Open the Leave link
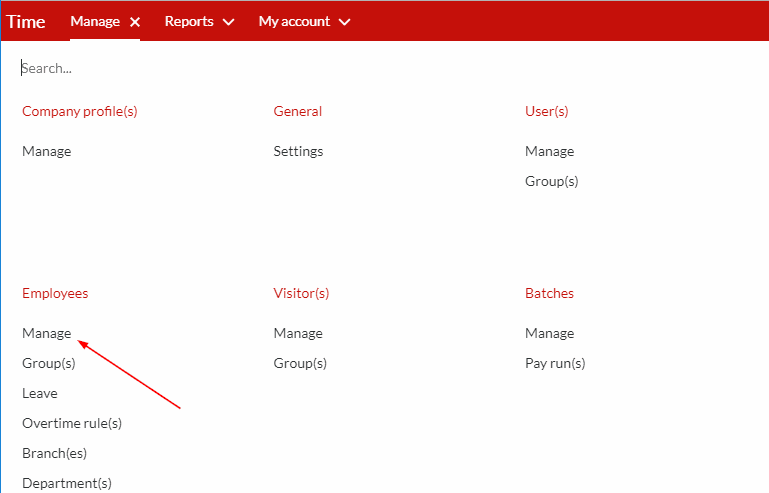This screenshot has height=493, width=769. (40, 393)
